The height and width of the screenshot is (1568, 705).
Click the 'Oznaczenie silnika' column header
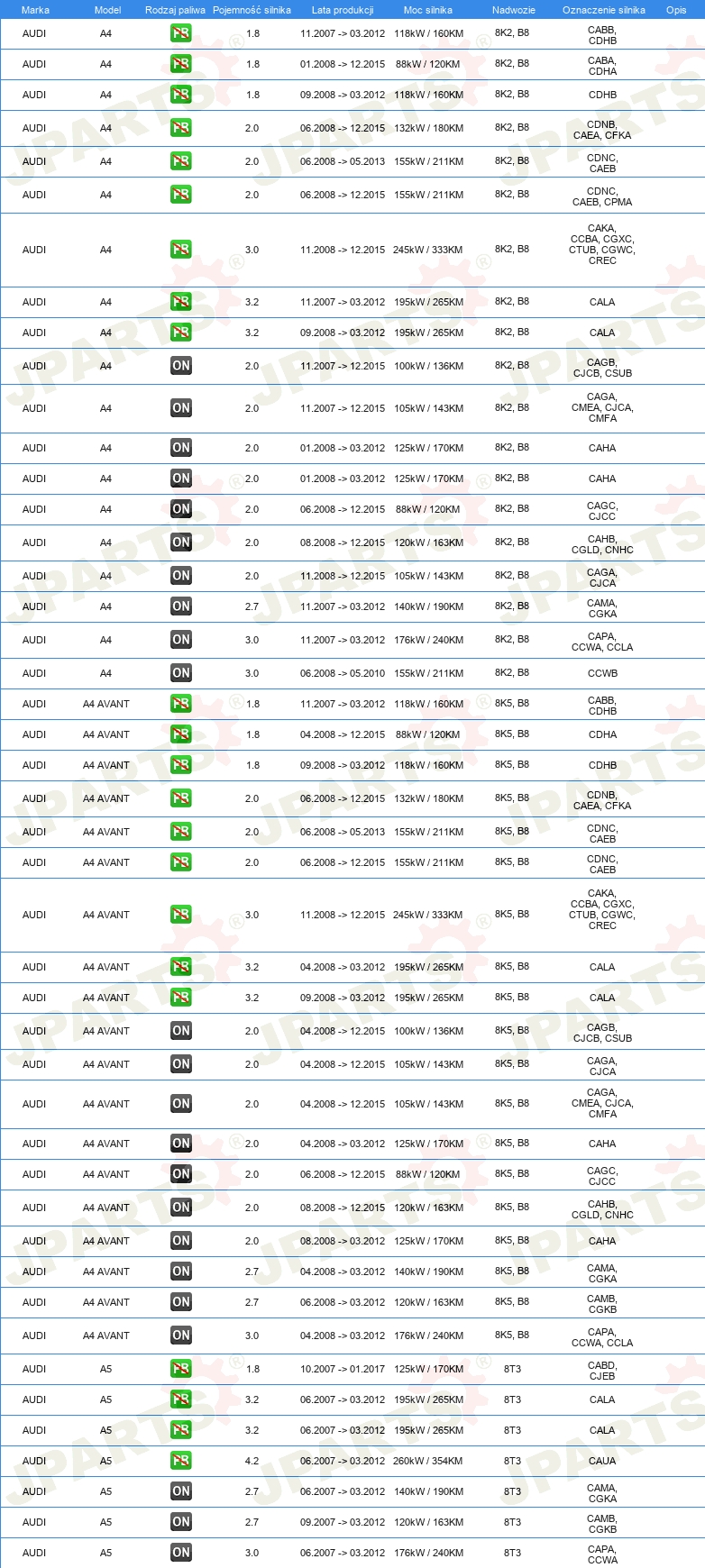603,10
